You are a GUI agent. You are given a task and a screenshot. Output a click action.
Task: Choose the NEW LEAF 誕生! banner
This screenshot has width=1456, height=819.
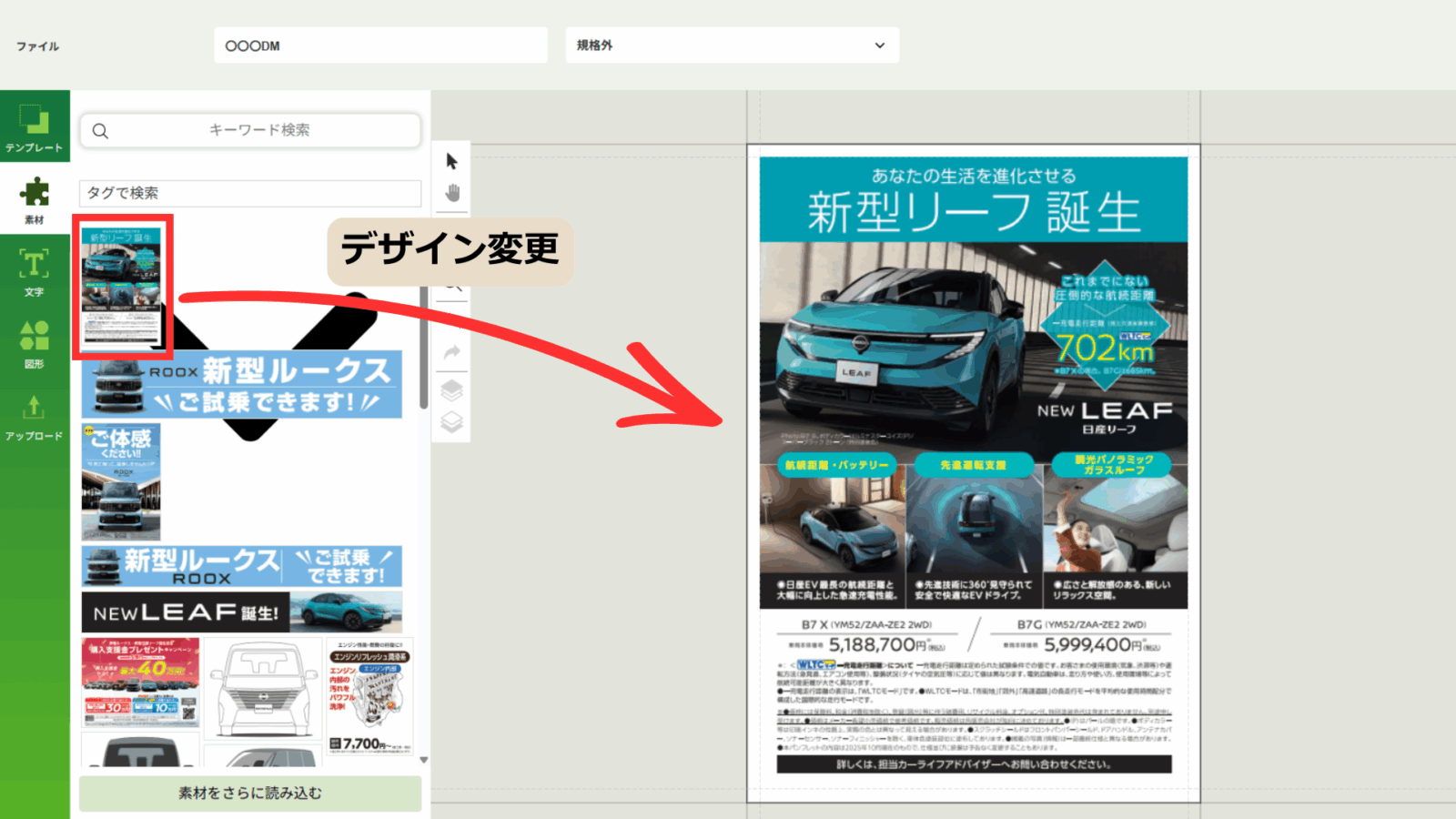241,612
